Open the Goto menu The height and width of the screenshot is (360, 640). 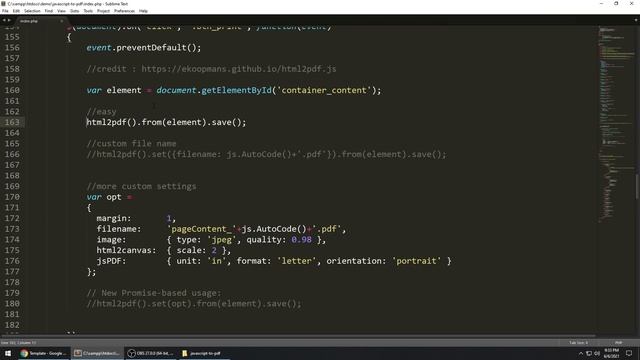[75, 11]
